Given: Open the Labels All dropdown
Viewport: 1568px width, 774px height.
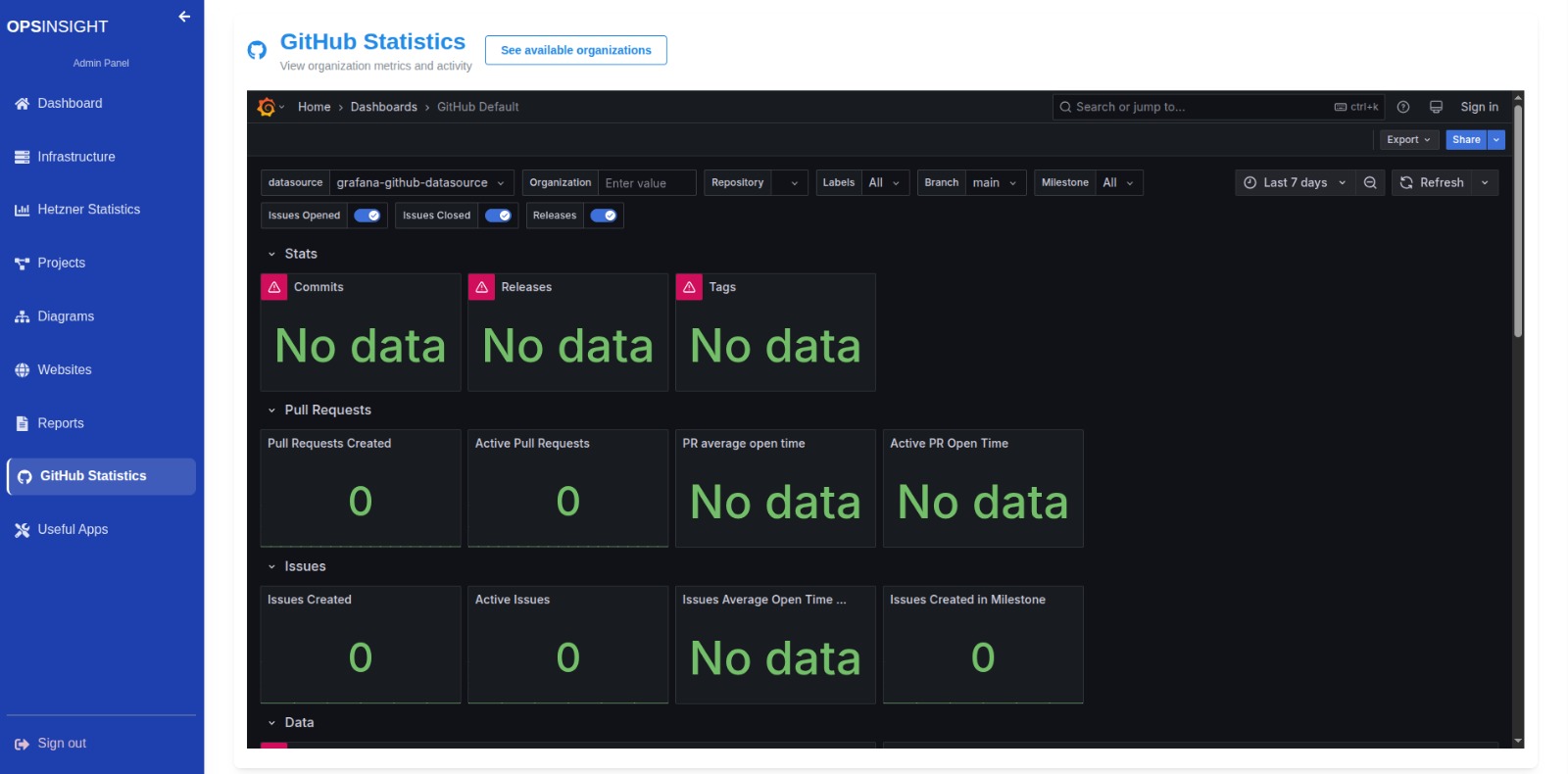Looking at the screenshot, I should pos(885,183).
